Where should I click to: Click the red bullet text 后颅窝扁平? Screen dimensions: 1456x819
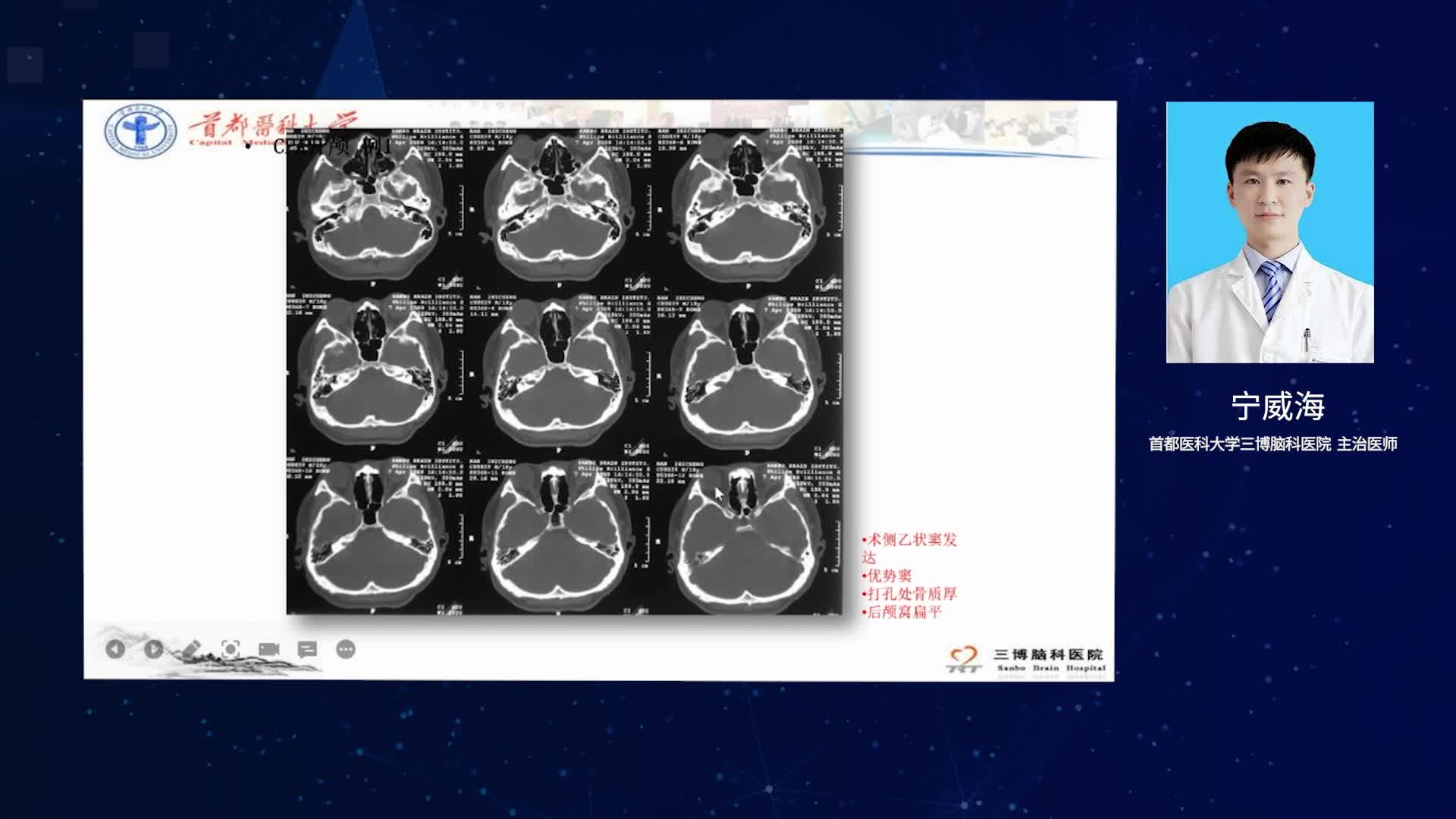tap(902, 612)
